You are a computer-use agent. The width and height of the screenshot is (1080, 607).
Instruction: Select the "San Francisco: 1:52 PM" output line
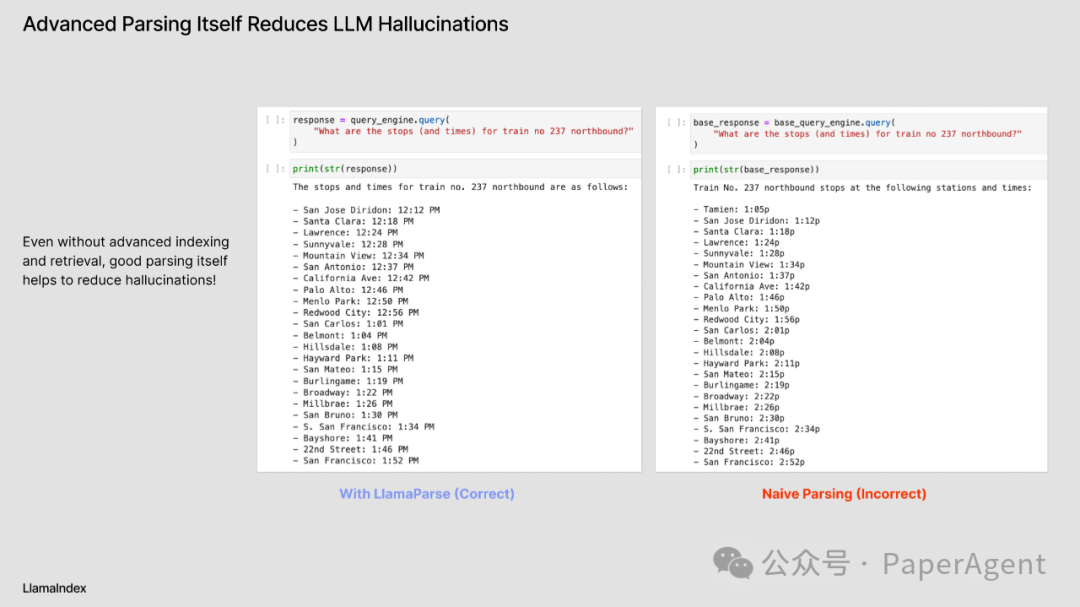[360, 461]
